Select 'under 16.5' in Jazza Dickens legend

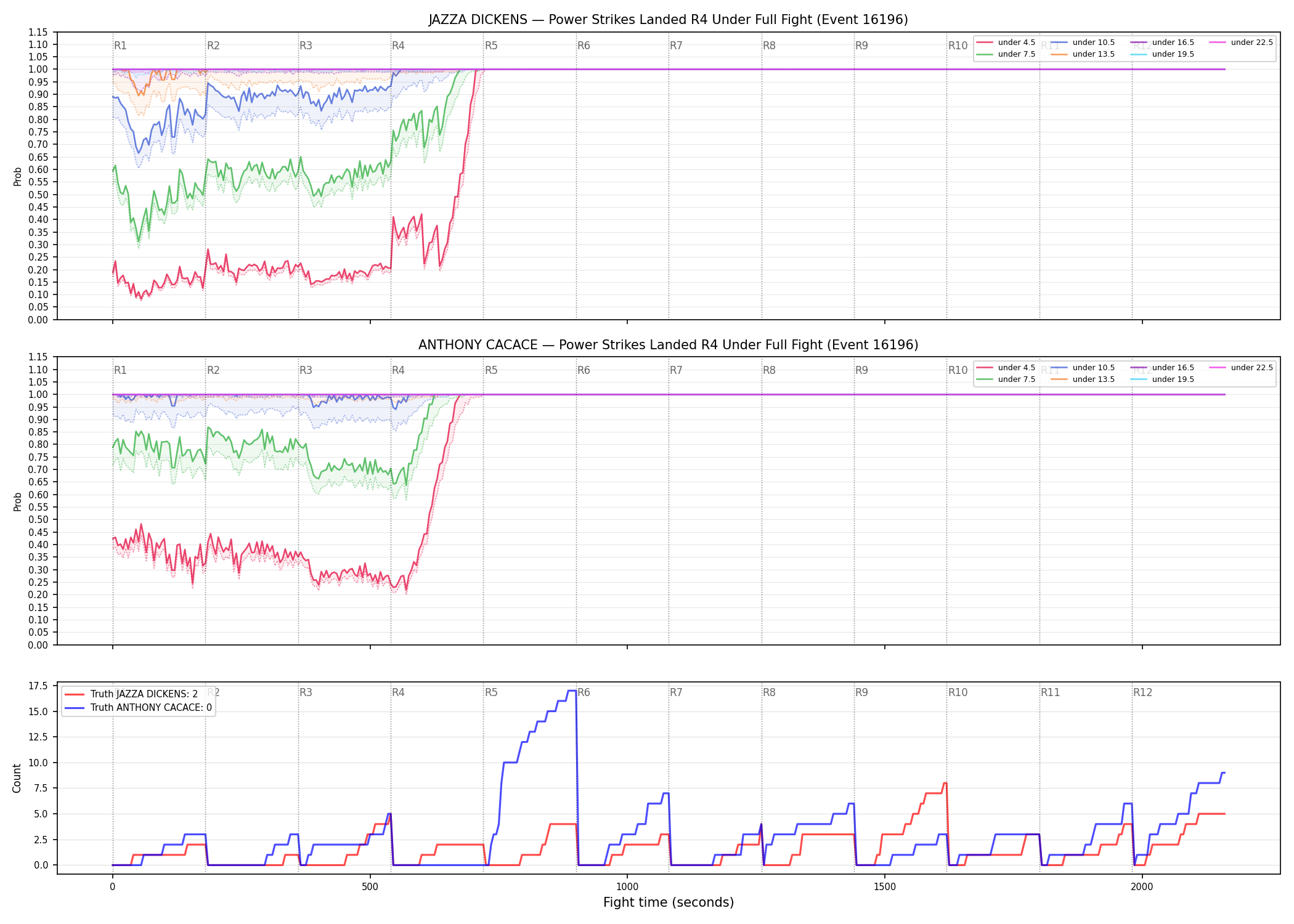point(1162,43)
